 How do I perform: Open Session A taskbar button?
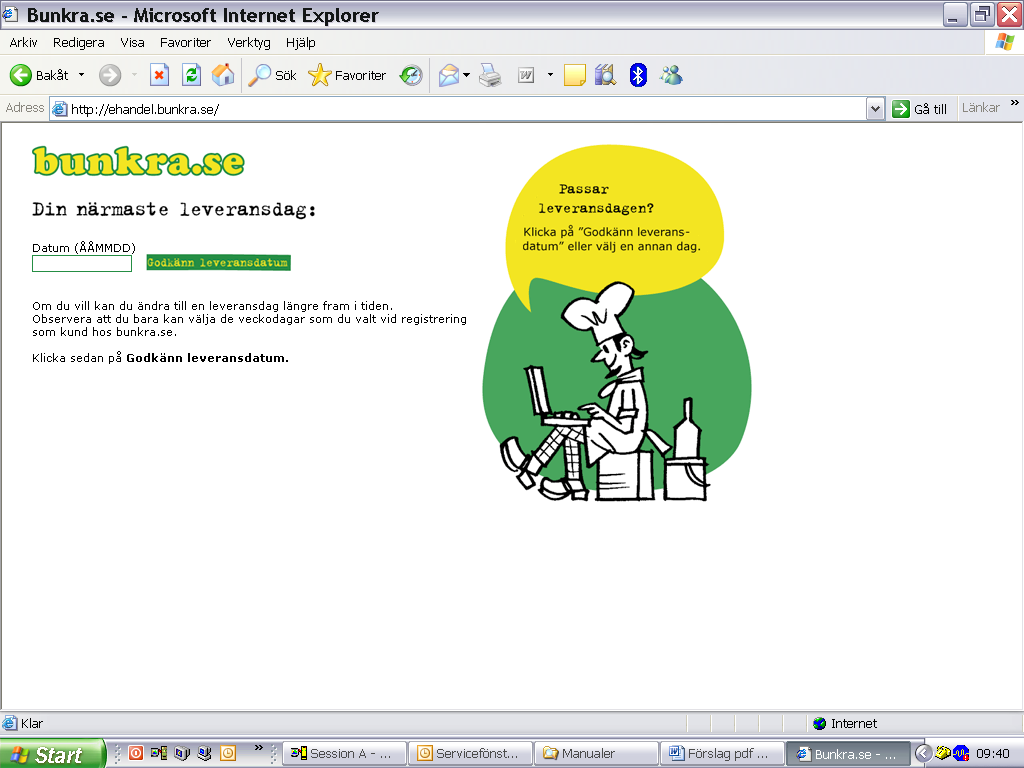click(x=345, y=754)
